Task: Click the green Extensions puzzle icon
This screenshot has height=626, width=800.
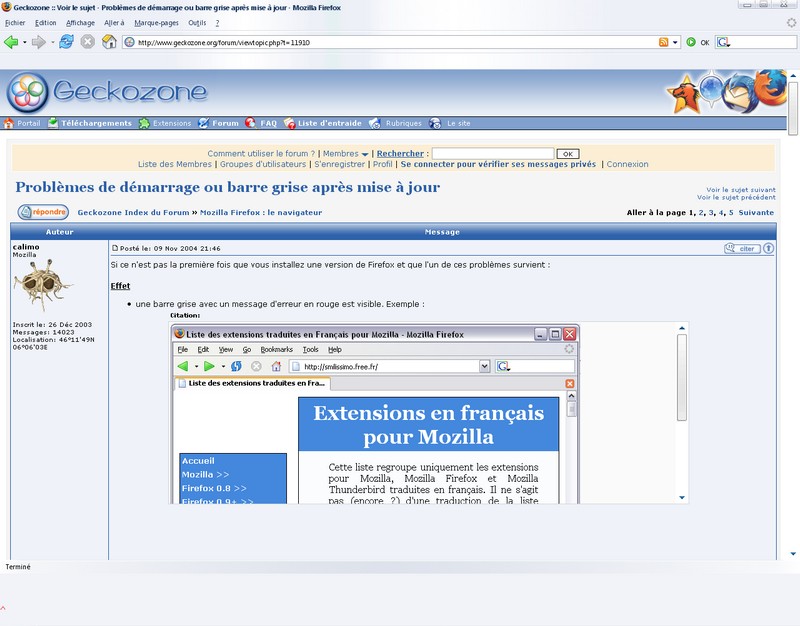Action: pos(144,123)
